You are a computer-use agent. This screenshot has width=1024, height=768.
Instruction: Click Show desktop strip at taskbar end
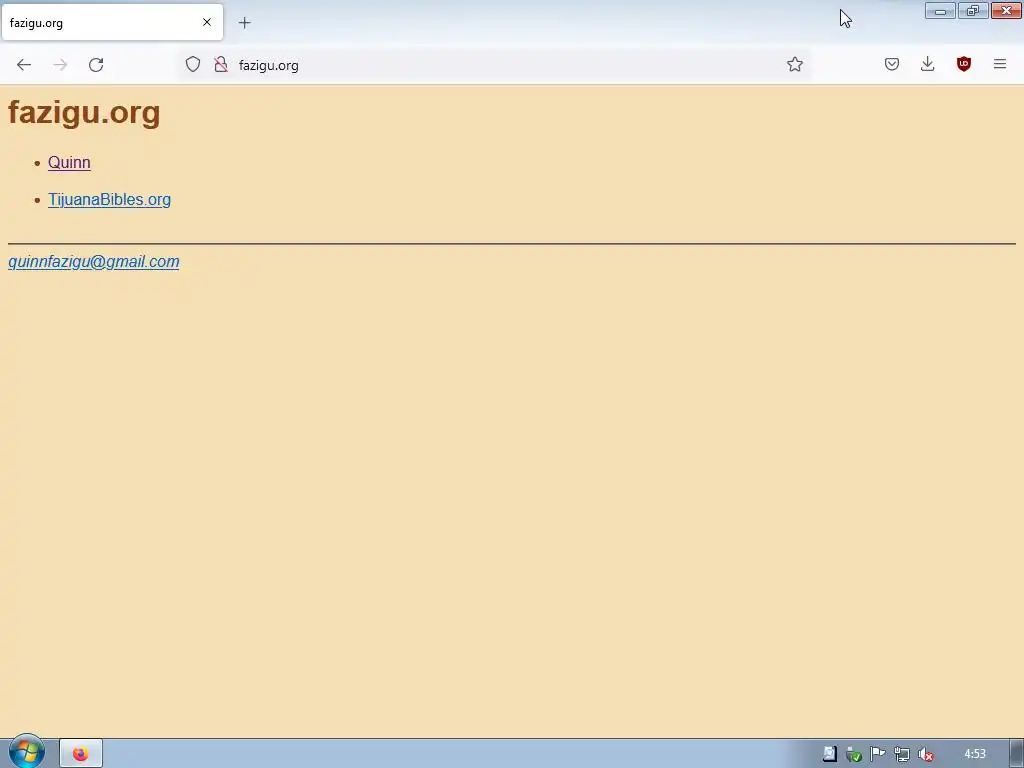[1017, 754]
